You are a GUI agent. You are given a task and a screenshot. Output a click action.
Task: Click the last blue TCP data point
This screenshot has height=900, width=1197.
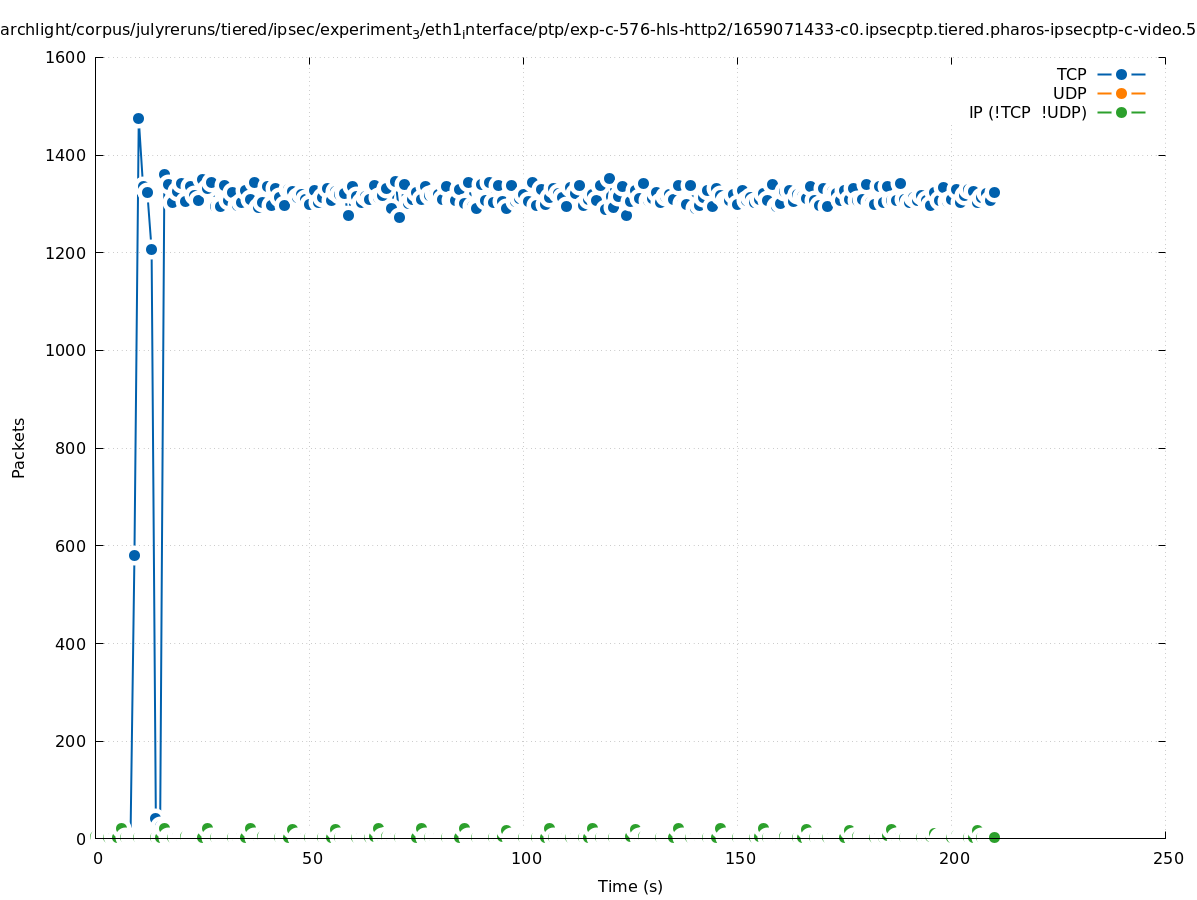coord(994,192)
